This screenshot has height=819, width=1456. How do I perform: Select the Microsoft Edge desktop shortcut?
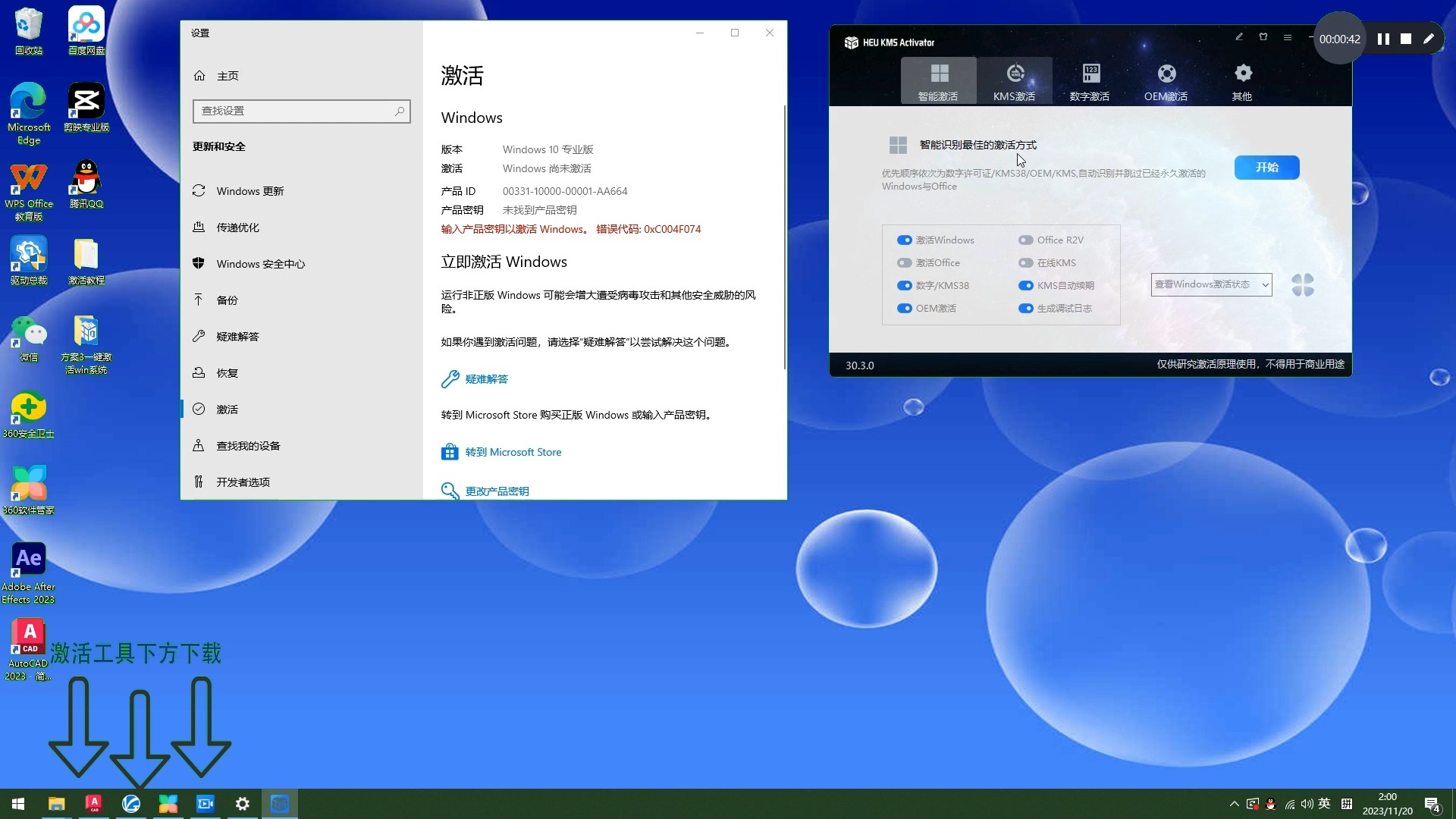coord(29,113)
